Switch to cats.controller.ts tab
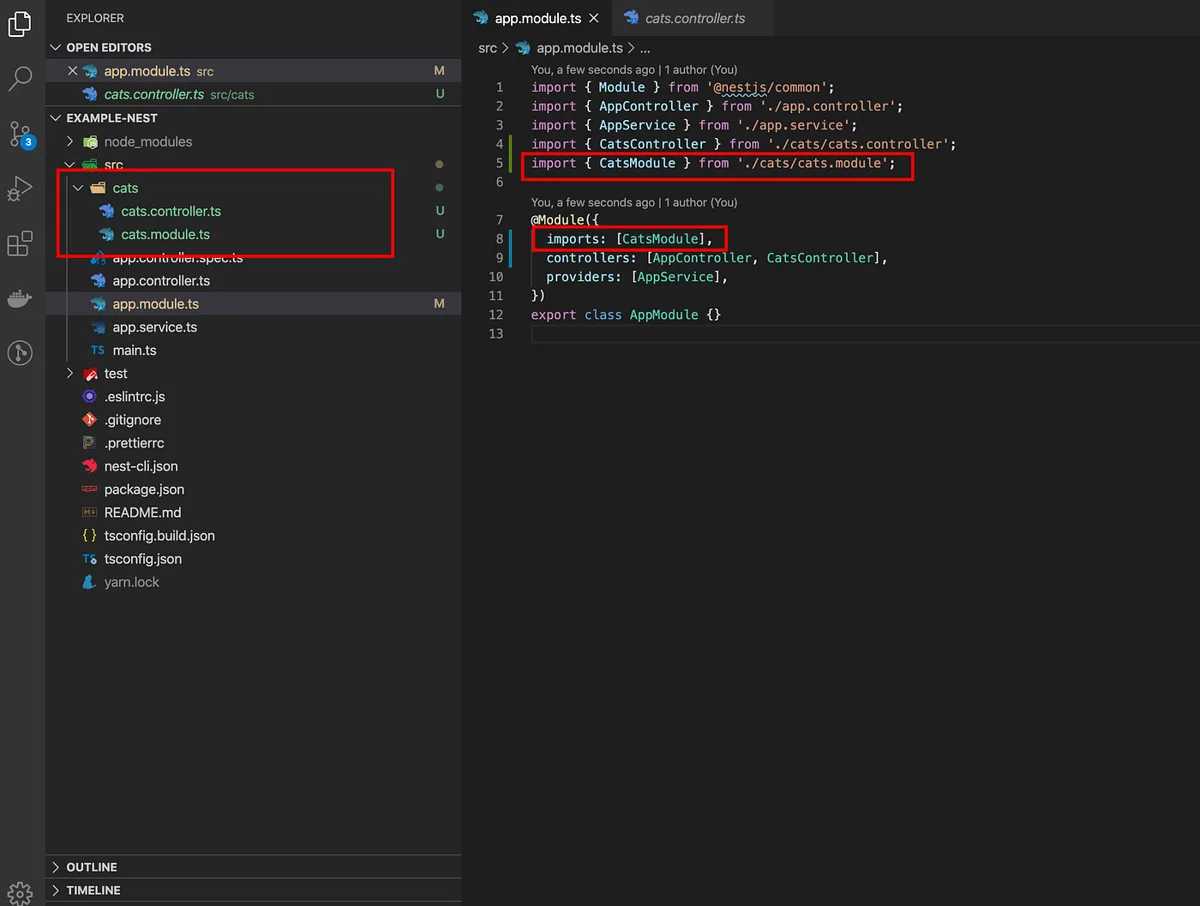 click(684, 18)
